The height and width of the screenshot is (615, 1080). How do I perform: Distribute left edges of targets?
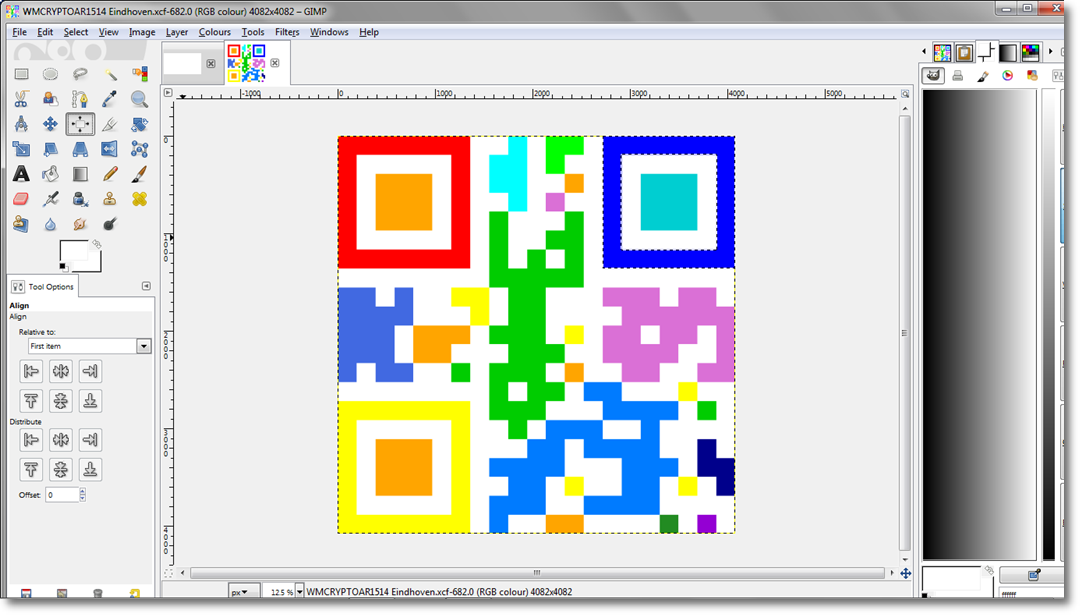pos(31,439)
